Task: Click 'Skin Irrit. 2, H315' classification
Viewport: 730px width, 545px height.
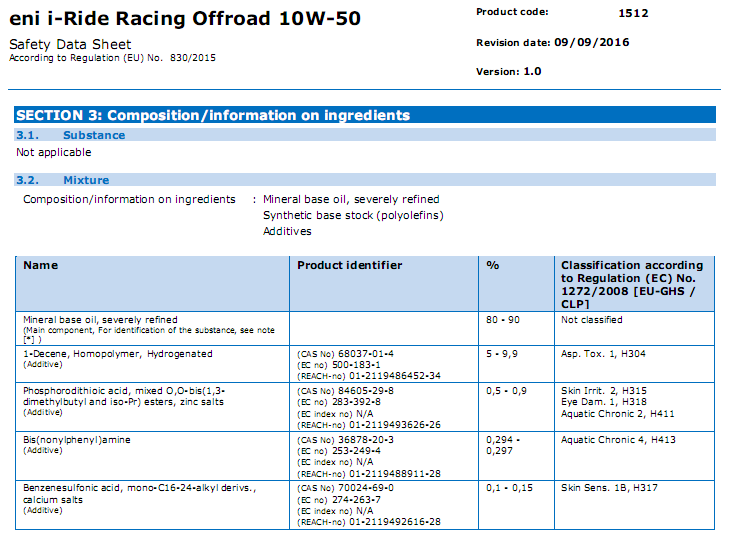Action: coord(604,390)
